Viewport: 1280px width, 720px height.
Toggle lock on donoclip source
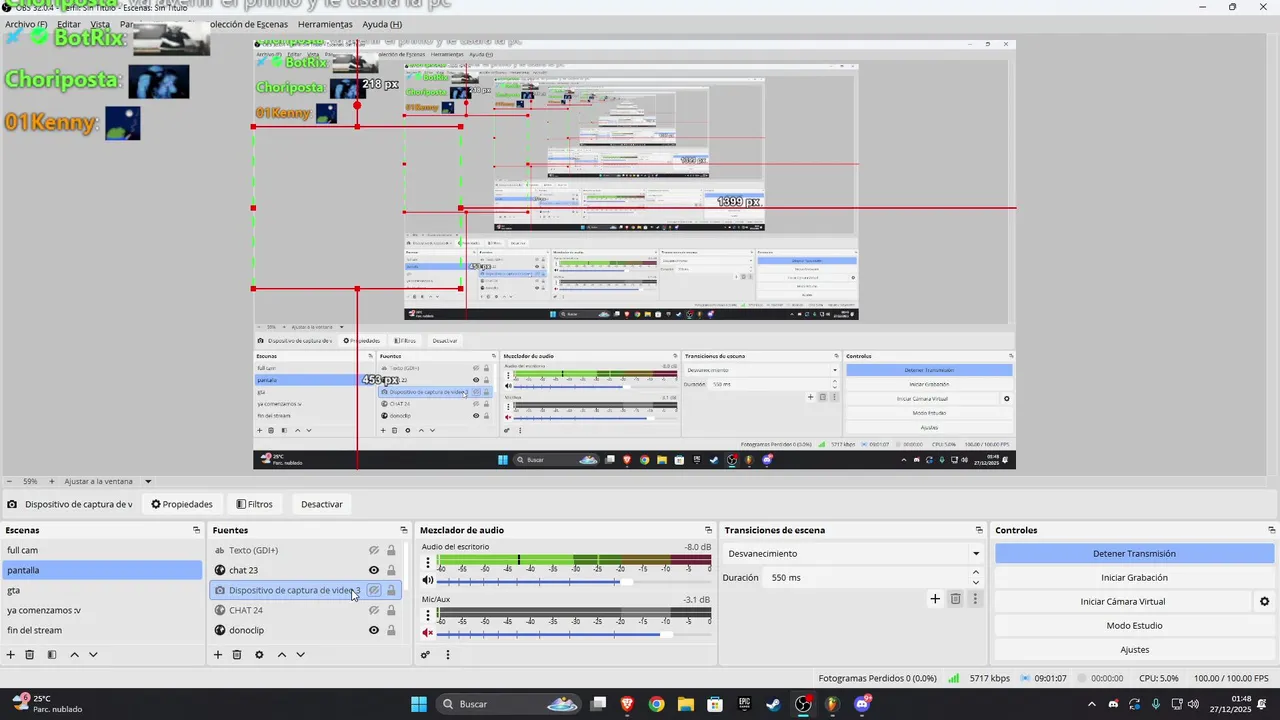(391, 630)
